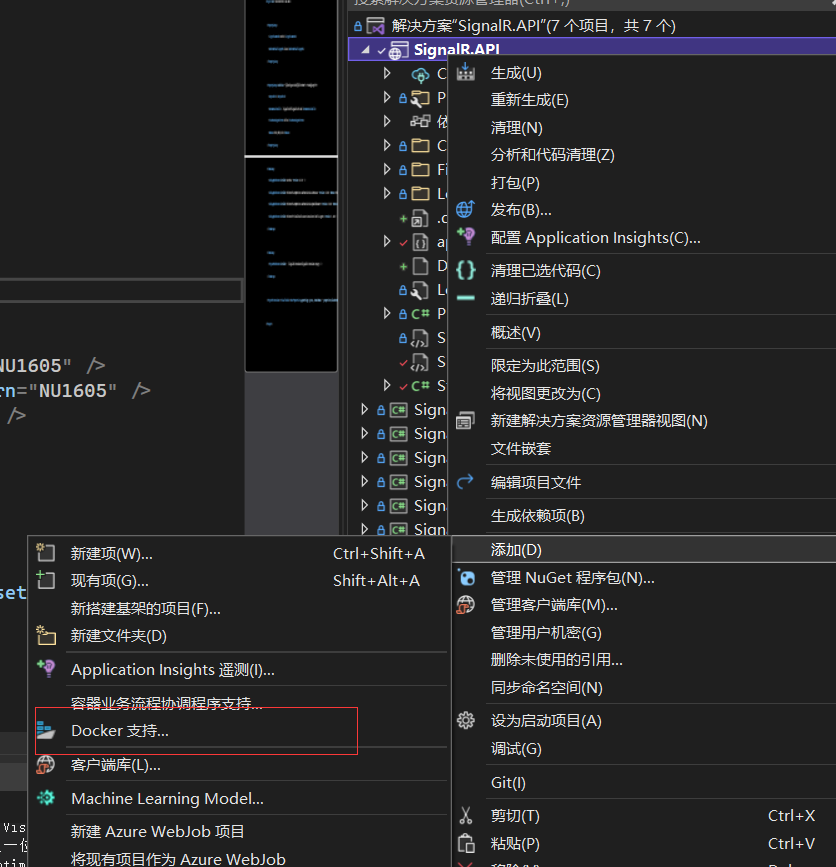Expand the folder node starting with C
This screenshot has width=836, height=867.
(387, 145)
